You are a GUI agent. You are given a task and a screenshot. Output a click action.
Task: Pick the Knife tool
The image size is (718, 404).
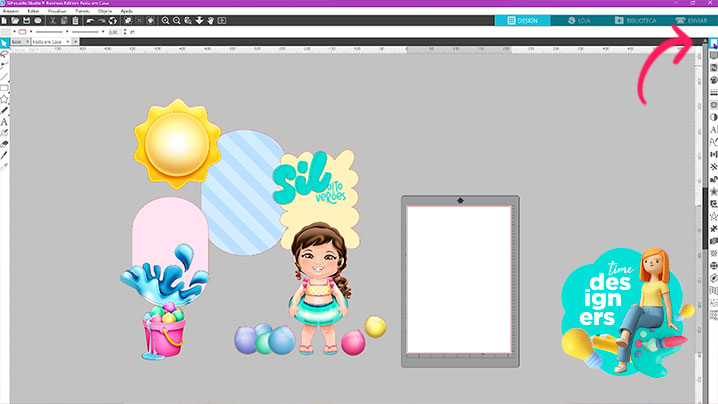pos(5,155)
